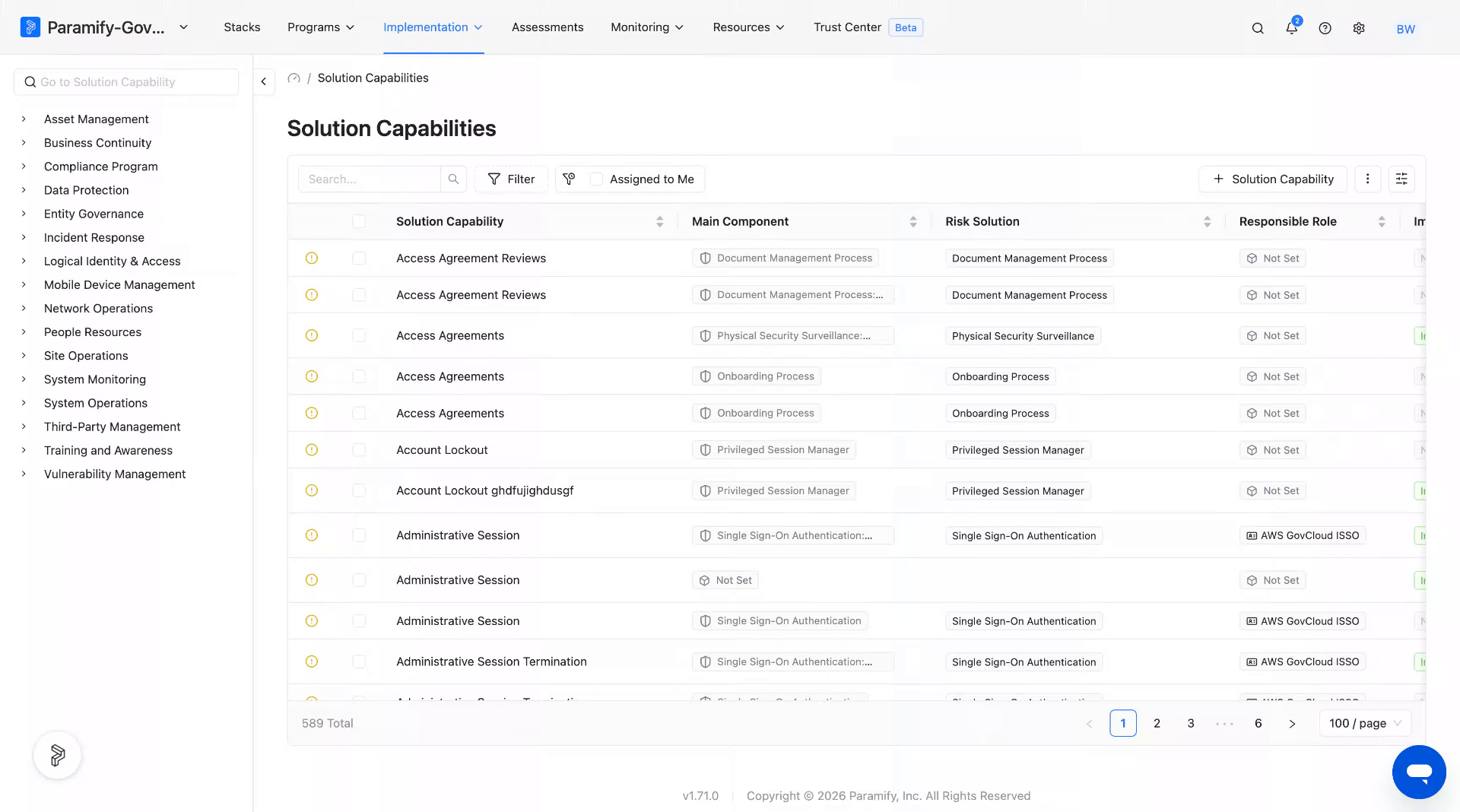Viewport: 1460px width, 812px height.
Task: Go to the Assessments tab
Action: pos(547,27)
